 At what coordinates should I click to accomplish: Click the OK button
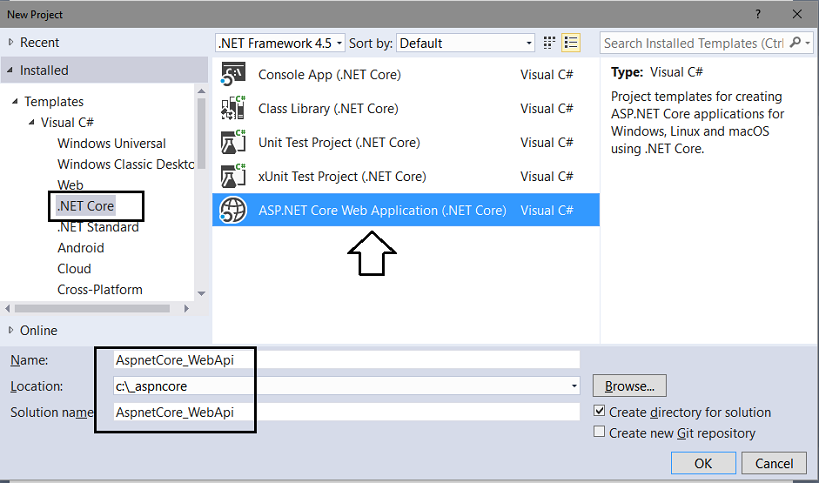pos(703,463)
